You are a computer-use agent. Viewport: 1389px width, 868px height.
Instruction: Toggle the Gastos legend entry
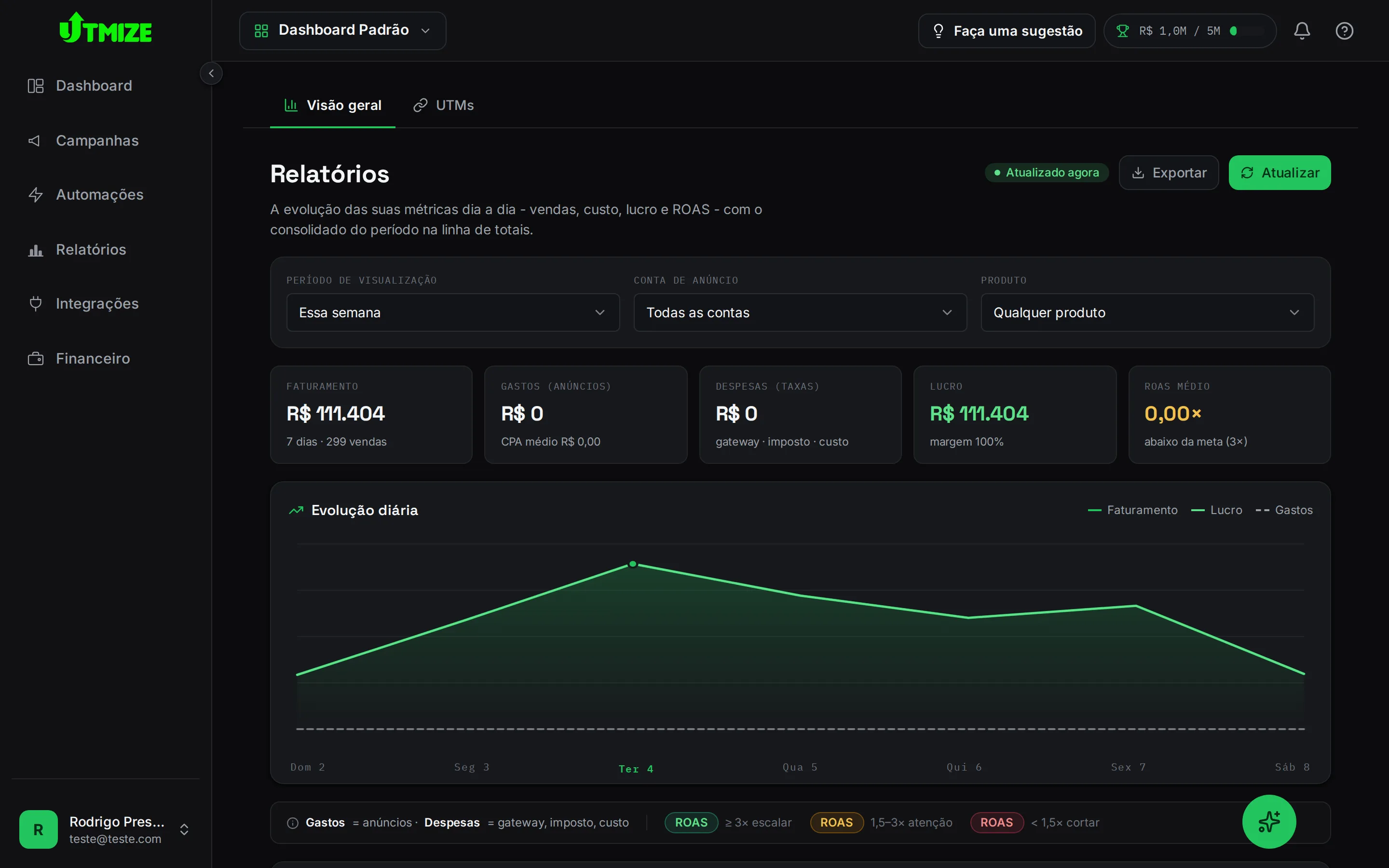tap(1284, 510)
